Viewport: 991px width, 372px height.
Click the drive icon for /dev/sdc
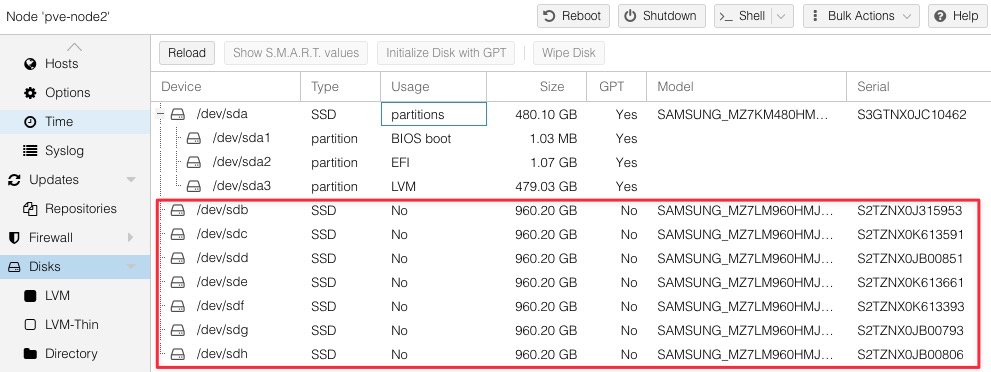178,234
